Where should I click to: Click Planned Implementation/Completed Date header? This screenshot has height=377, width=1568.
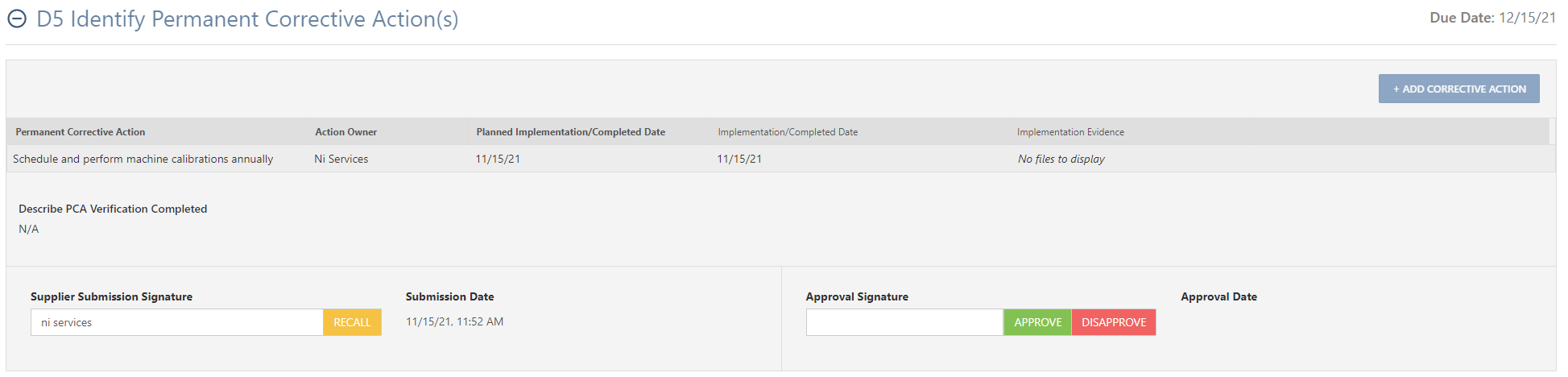click(571, 132)
